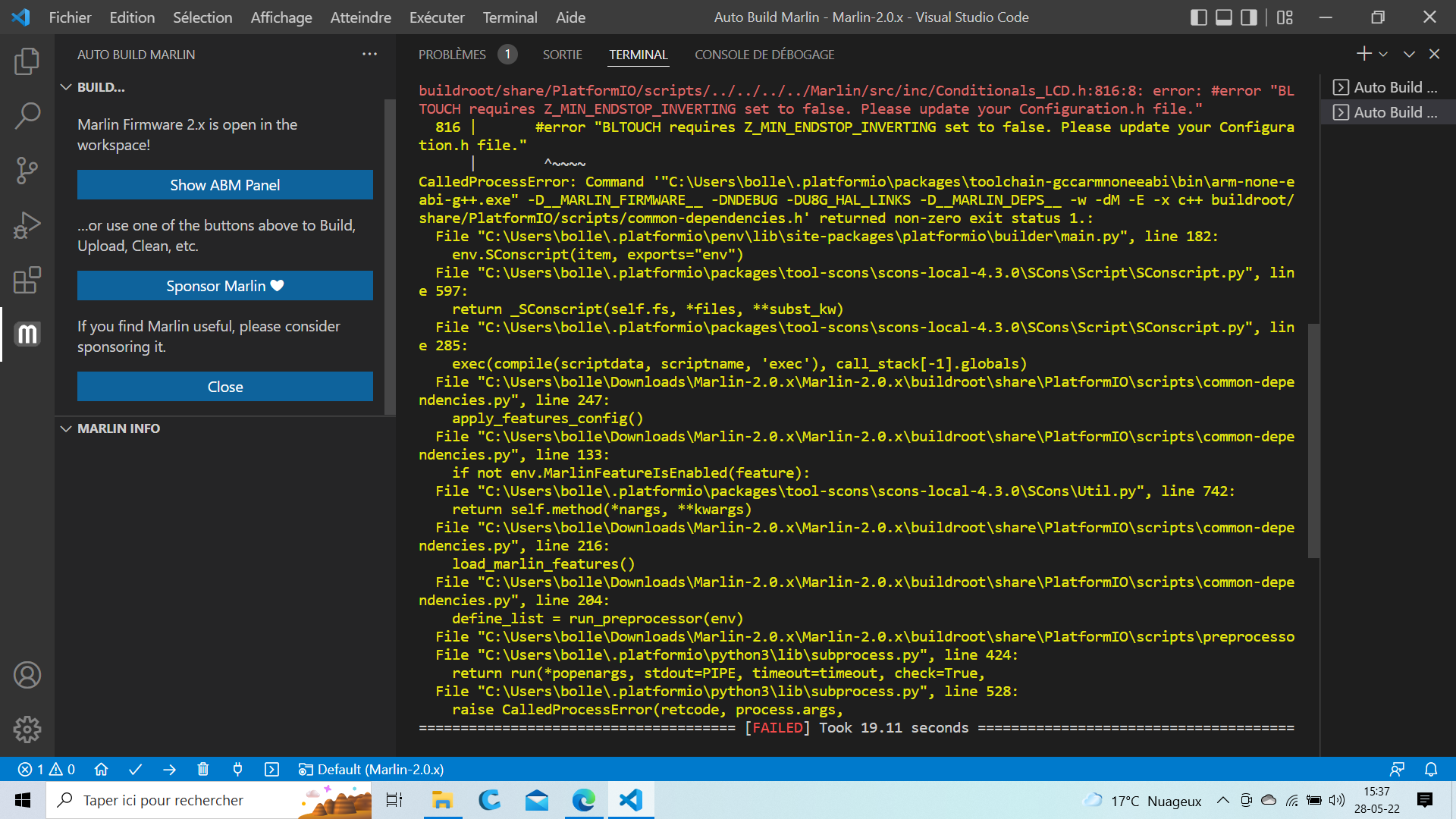Image resolution: width=1456 pixels, height=819 pixels.
Task: Click the PlatformIO Build checkmark in status bar
Action: pyautogui.click(x=136, y=770)
